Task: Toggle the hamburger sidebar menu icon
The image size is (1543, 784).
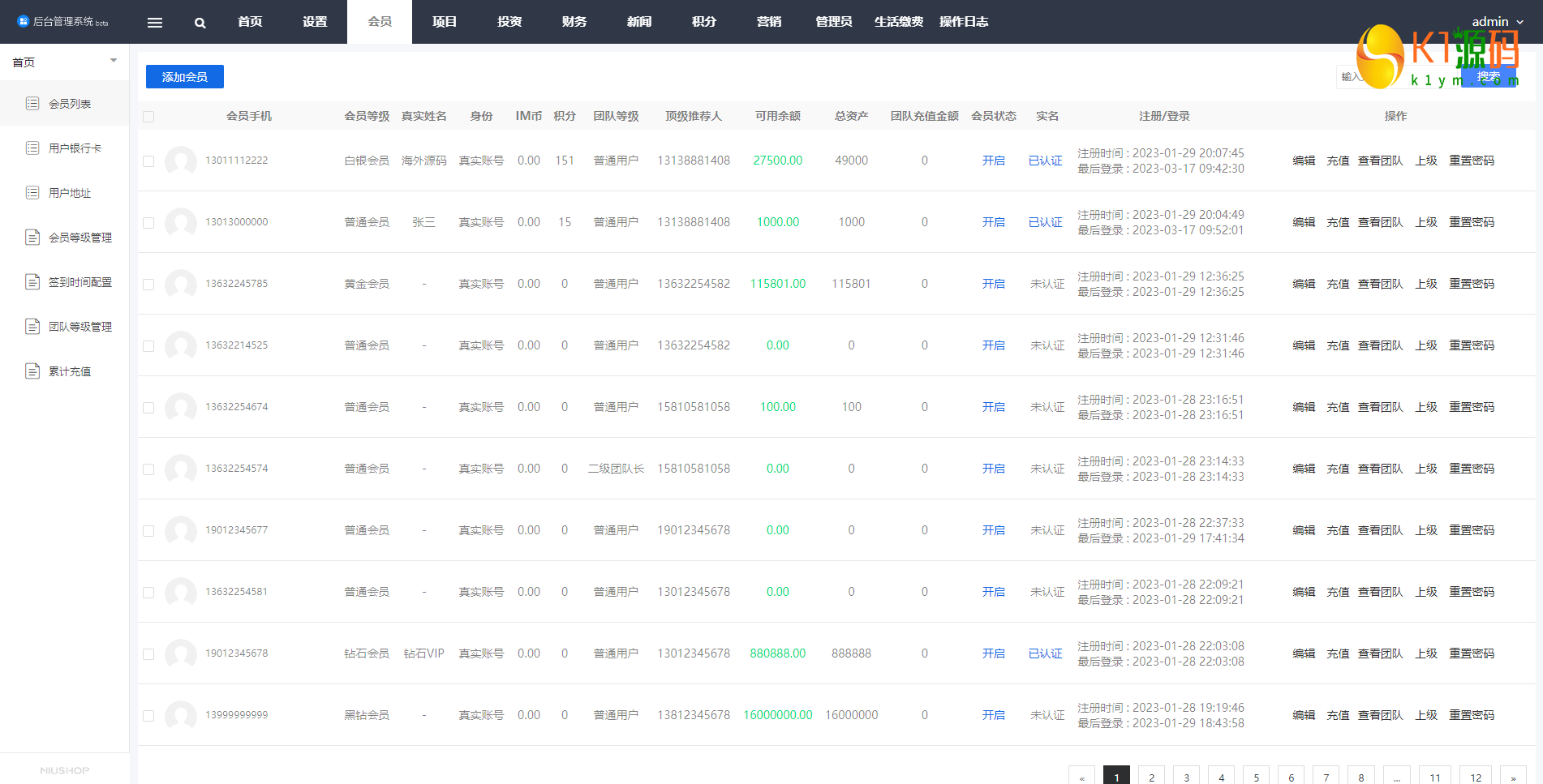Action: [x=155, y=23]
